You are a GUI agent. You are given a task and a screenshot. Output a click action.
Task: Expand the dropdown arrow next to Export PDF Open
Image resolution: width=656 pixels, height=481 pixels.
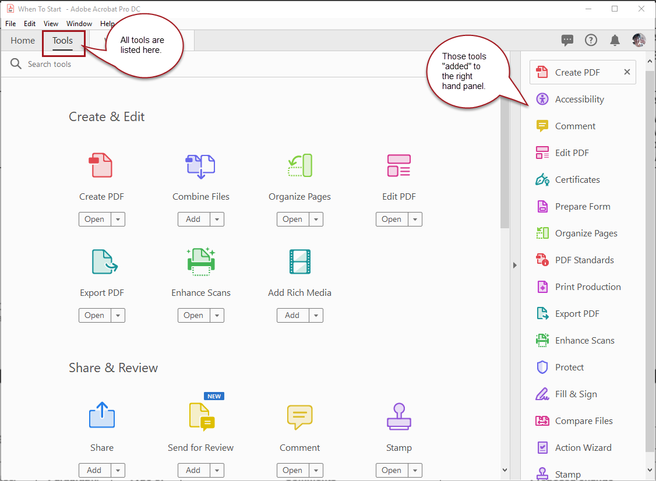coord(118,315)
